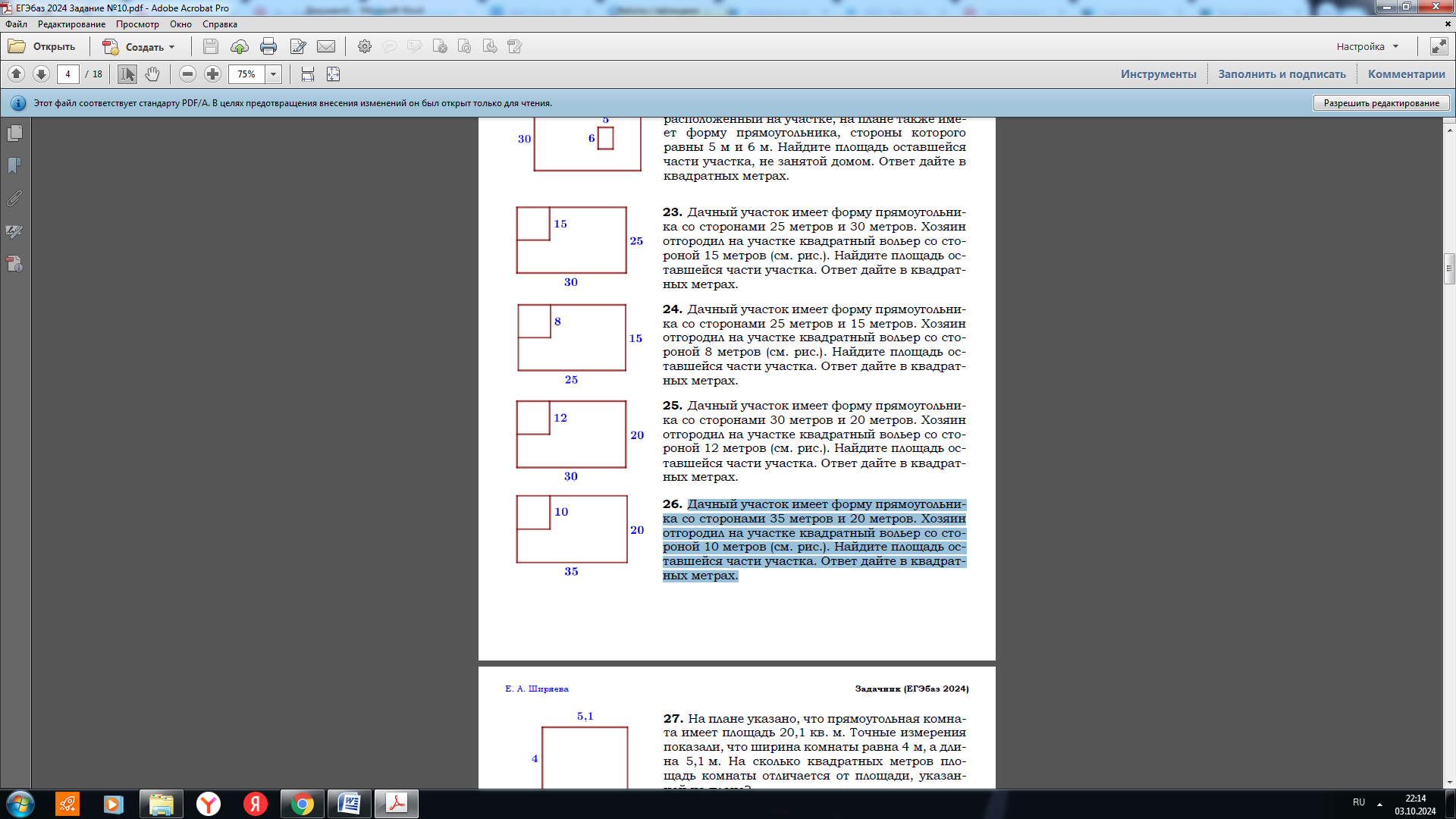Viewport: 1456px width, 819px height.
Task: Open the Windows Start button
Action: coord(20,804)
